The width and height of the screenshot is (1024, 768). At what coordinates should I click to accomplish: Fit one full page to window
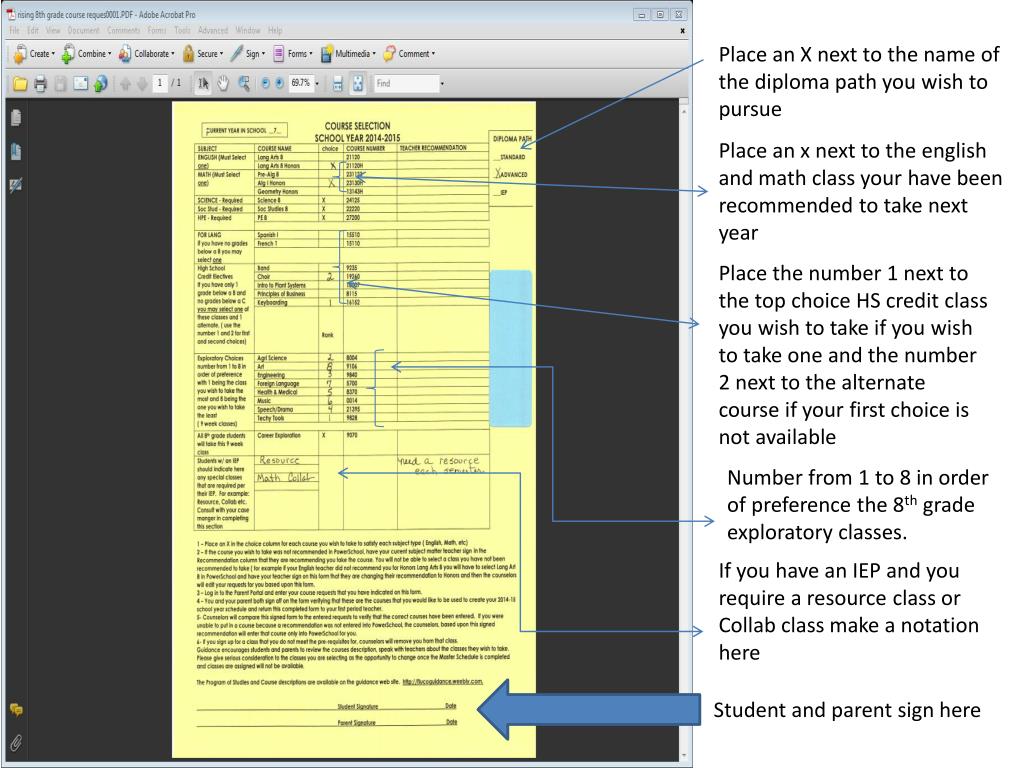[x=358, y=84]
